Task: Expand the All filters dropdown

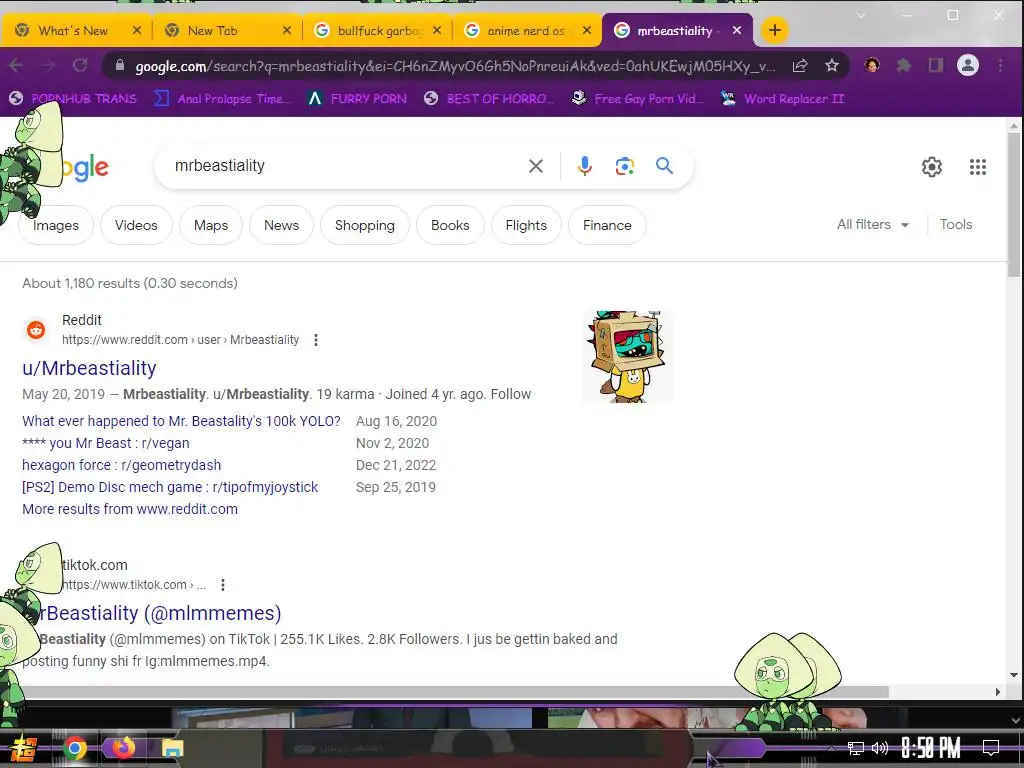Action: [872, 225]
